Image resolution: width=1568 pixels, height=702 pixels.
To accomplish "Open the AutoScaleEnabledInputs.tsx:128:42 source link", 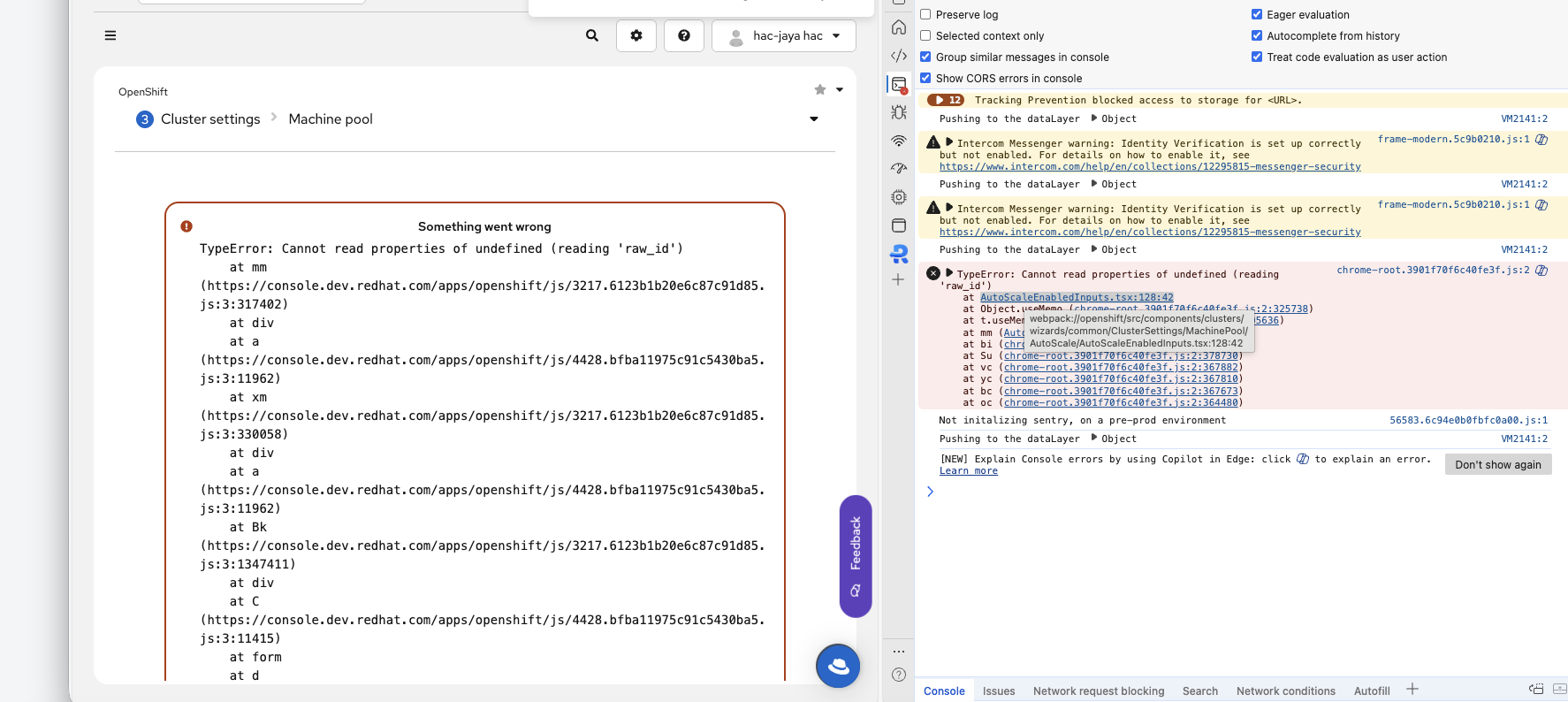I will click(x=1076, y=298).
